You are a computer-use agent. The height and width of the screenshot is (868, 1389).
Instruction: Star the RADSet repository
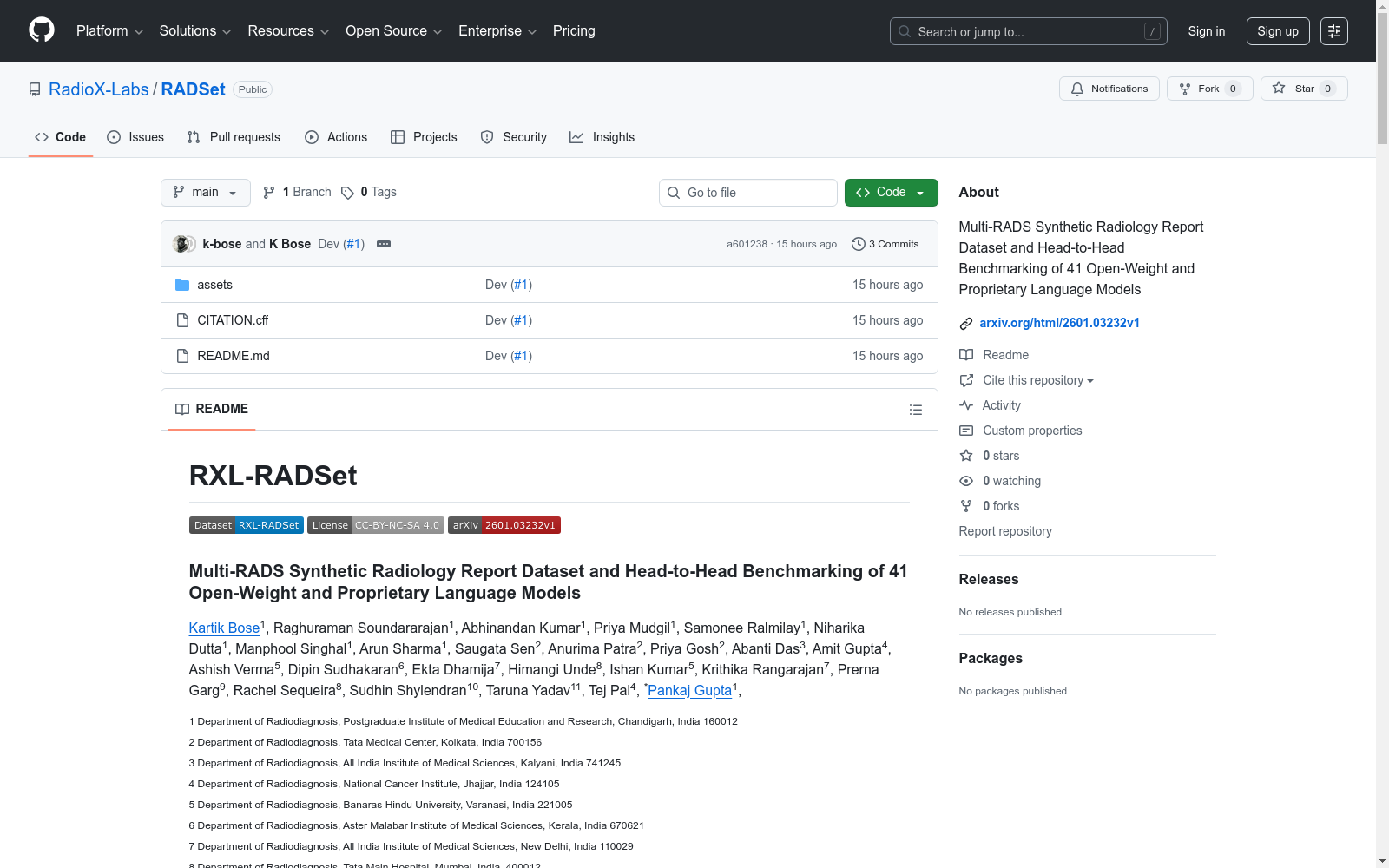click(x=1304, y=89)
